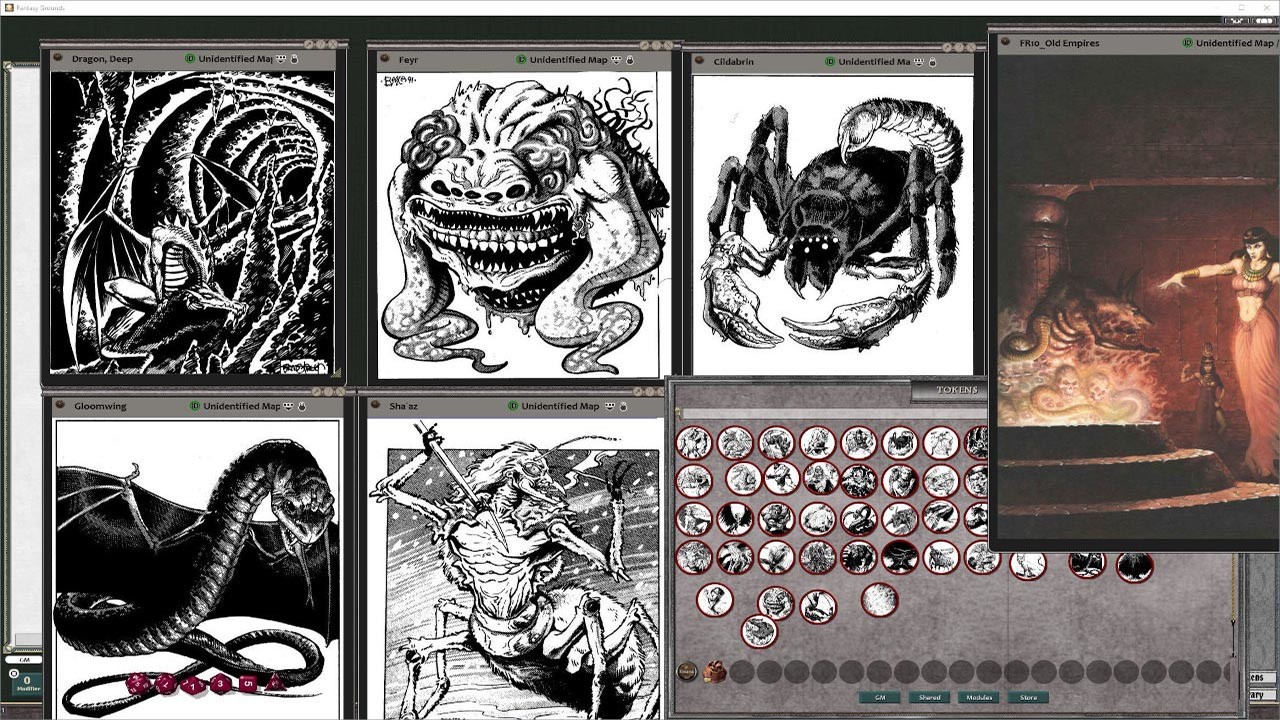Click the green ID icon on the FR10_Old Empires window
This screenshot has width=1280, height=720.
[x=1189, y=44]
